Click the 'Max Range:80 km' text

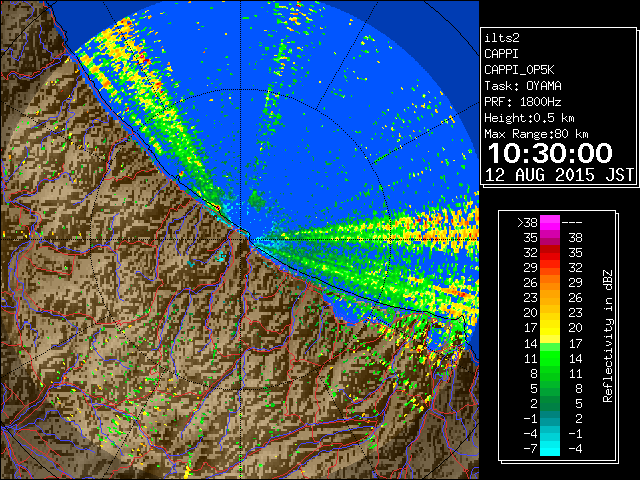(x=536, y=134)
